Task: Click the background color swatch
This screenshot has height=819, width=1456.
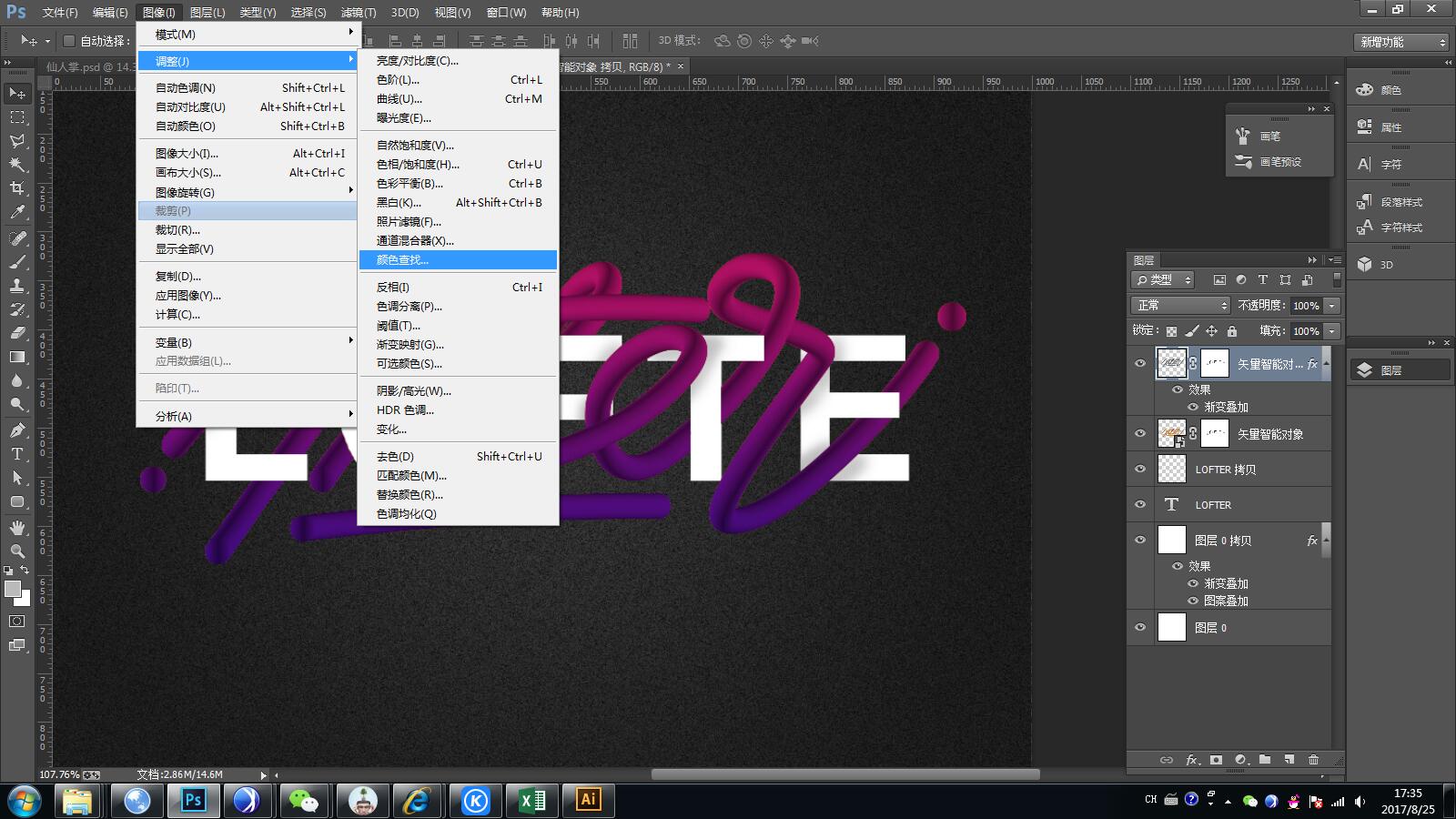Action: [x=25, y=600]
